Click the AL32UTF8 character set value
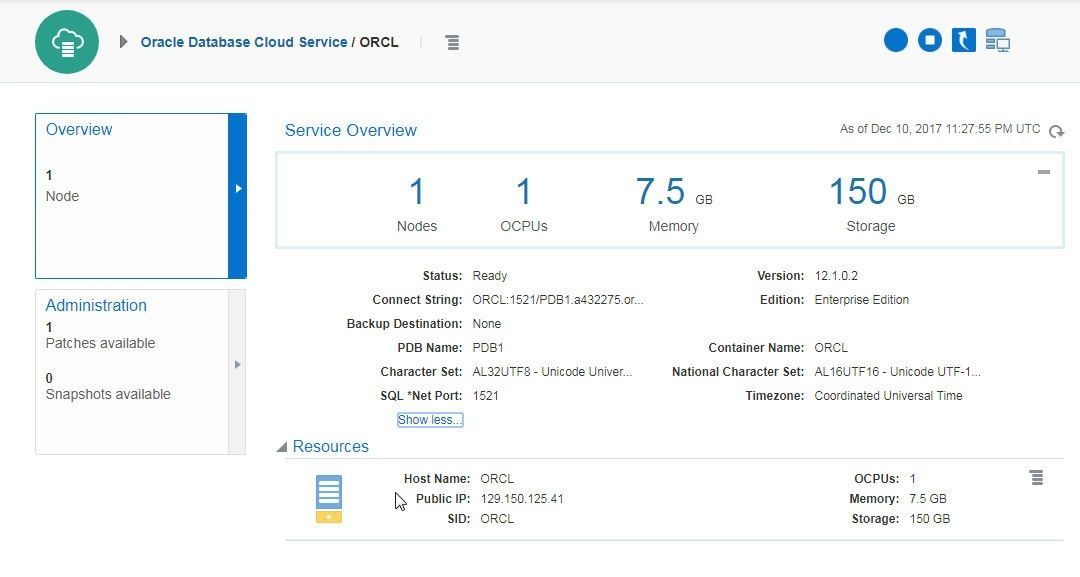1080x577 pixels. [x=552, y=372]
